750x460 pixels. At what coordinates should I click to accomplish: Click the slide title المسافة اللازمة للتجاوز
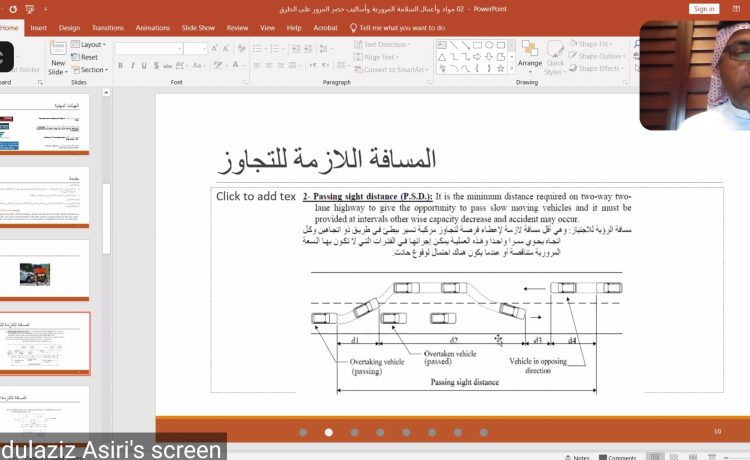pos(327,160)
